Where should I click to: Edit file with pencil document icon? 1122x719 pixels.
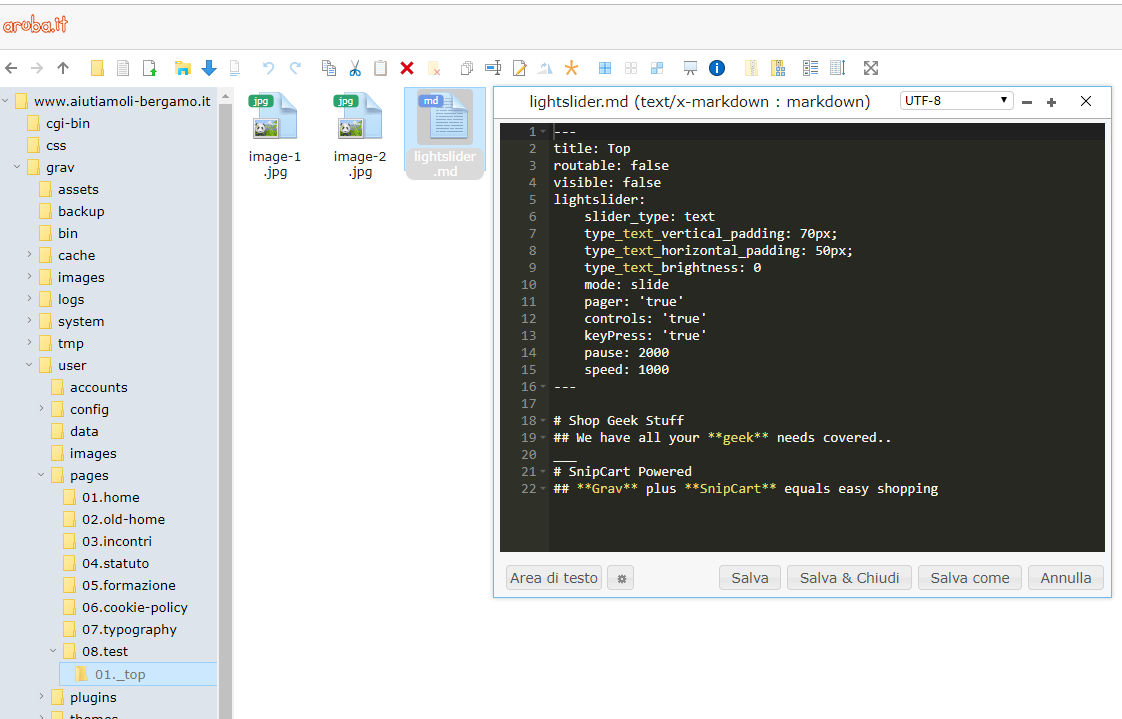519,68
